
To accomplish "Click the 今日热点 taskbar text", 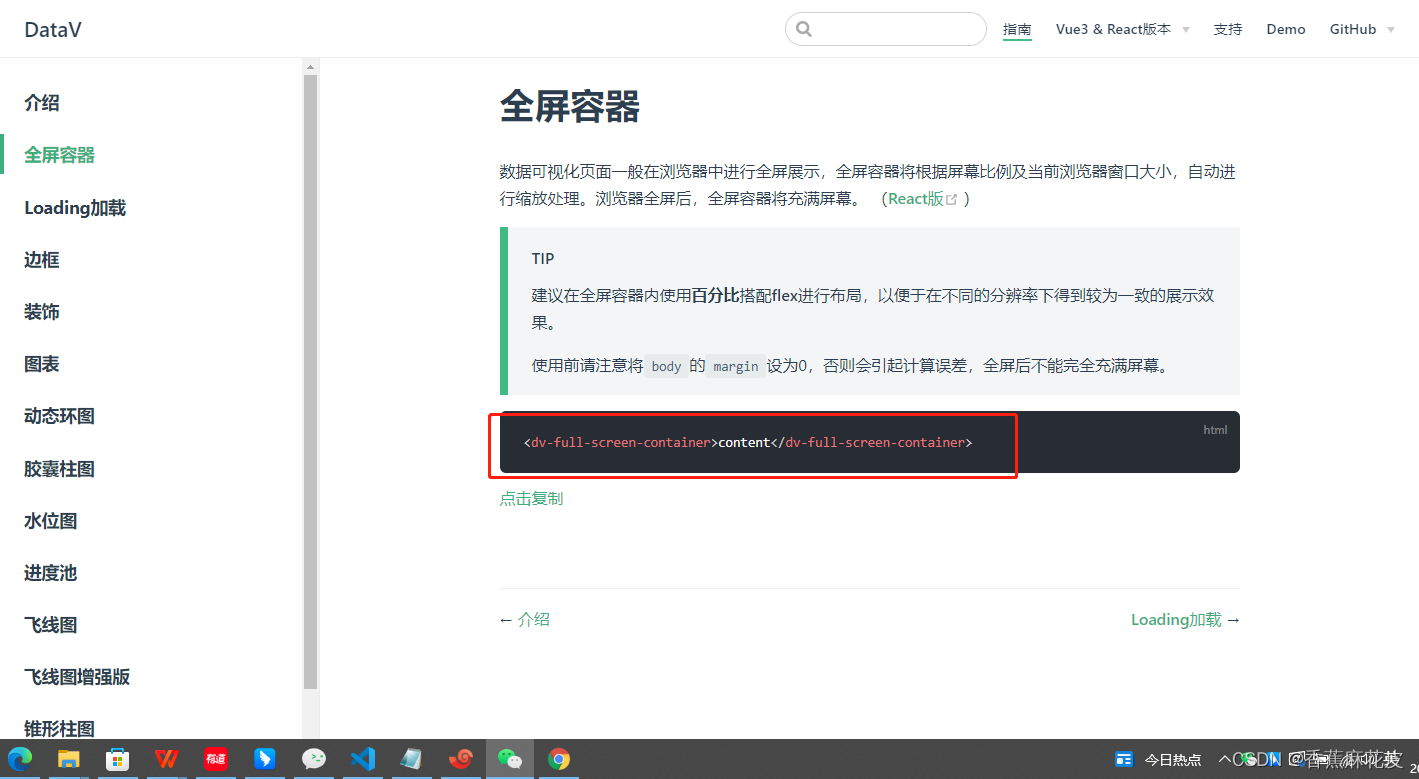I will click(1173, 759).
